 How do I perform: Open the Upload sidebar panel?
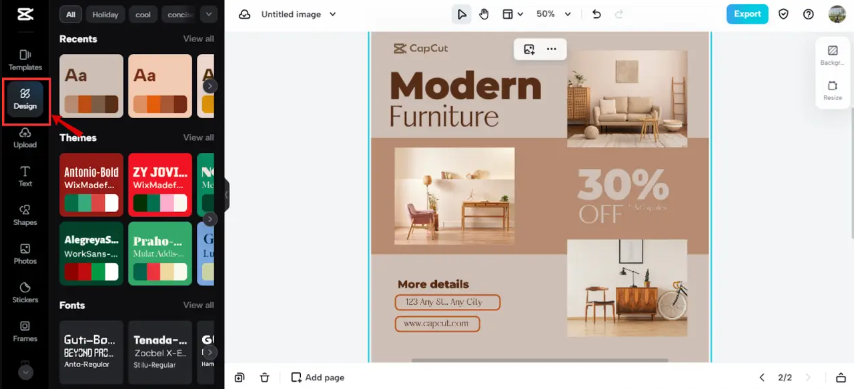[25, 137]
